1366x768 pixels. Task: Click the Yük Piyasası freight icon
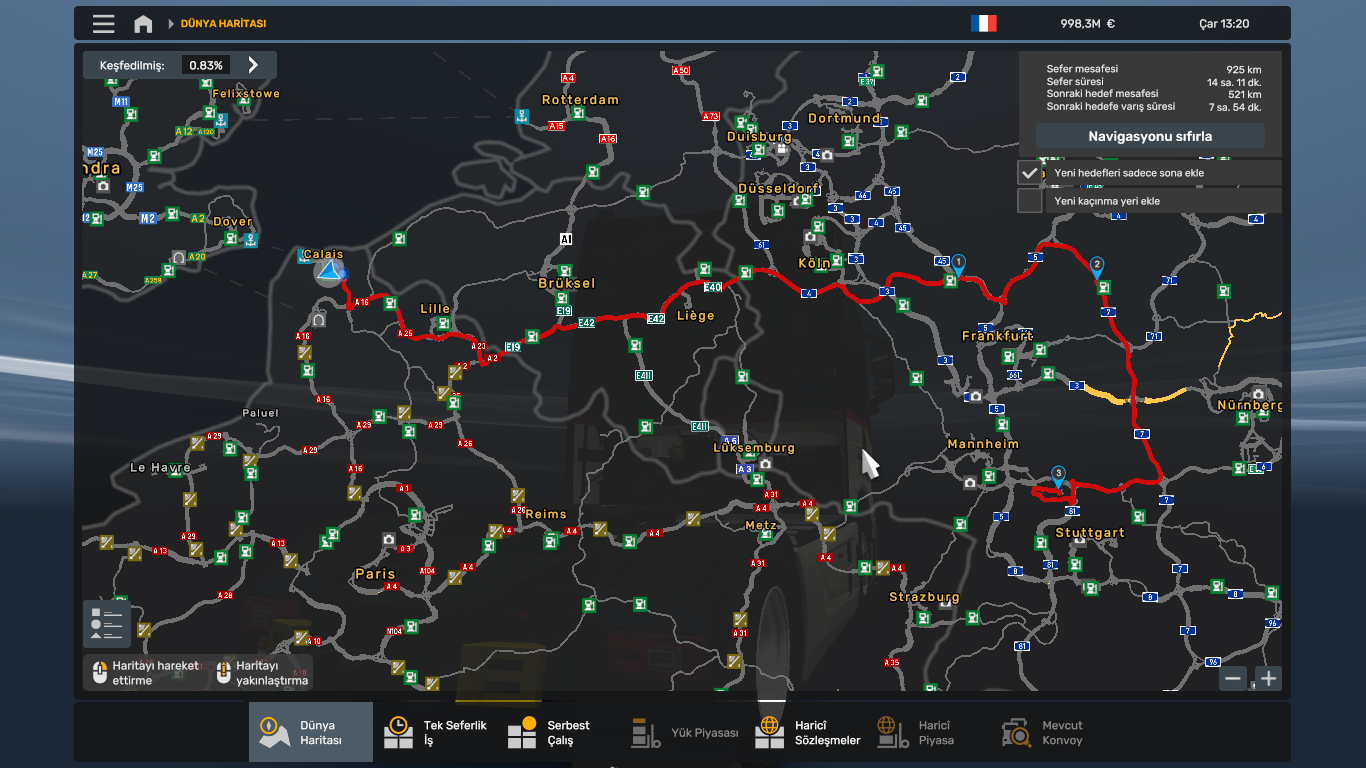tap(646, 733)
